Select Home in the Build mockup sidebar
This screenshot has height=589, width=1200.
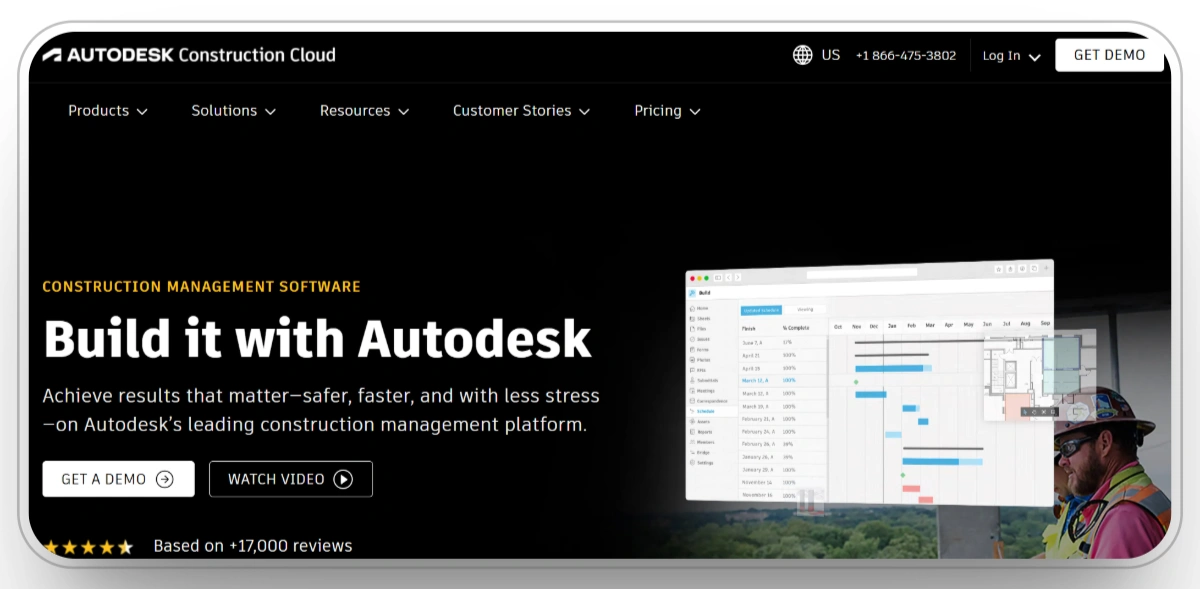pos(700,308)
